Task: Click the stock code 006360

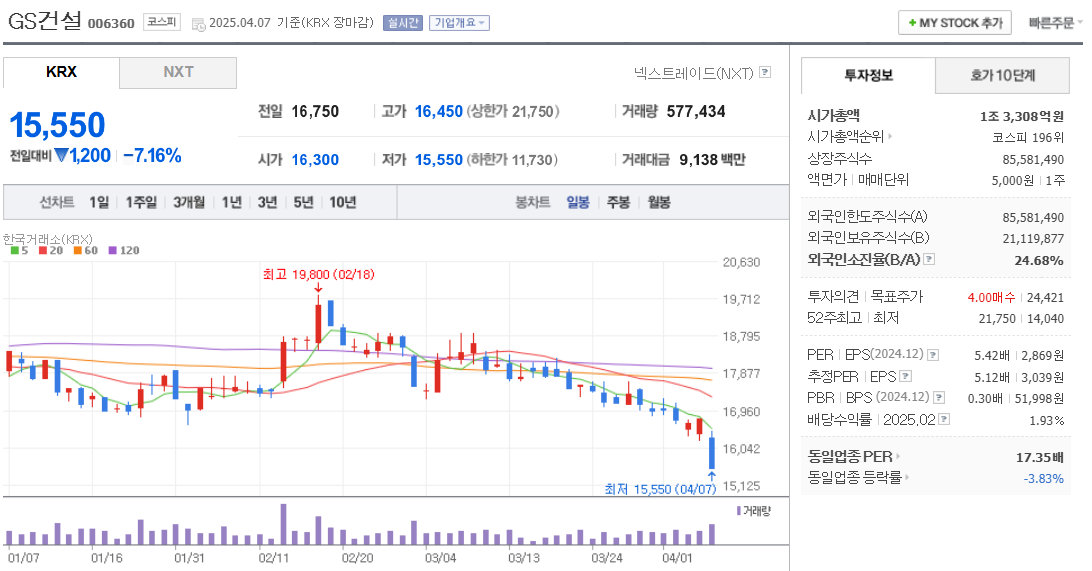Action: (111, 24)
